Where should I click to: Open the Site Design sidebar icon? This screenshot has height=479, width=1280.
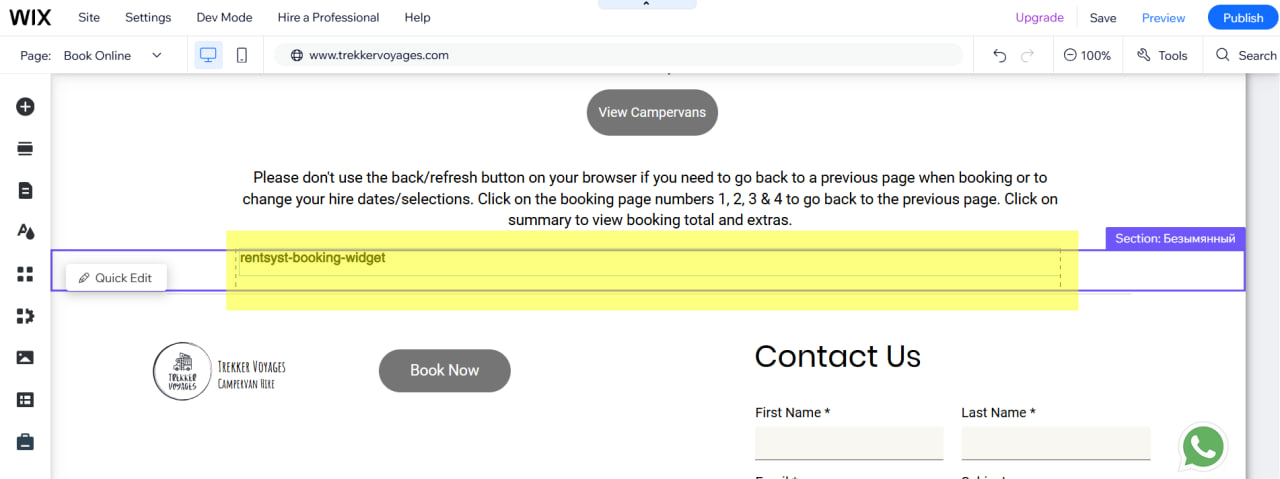25,232
